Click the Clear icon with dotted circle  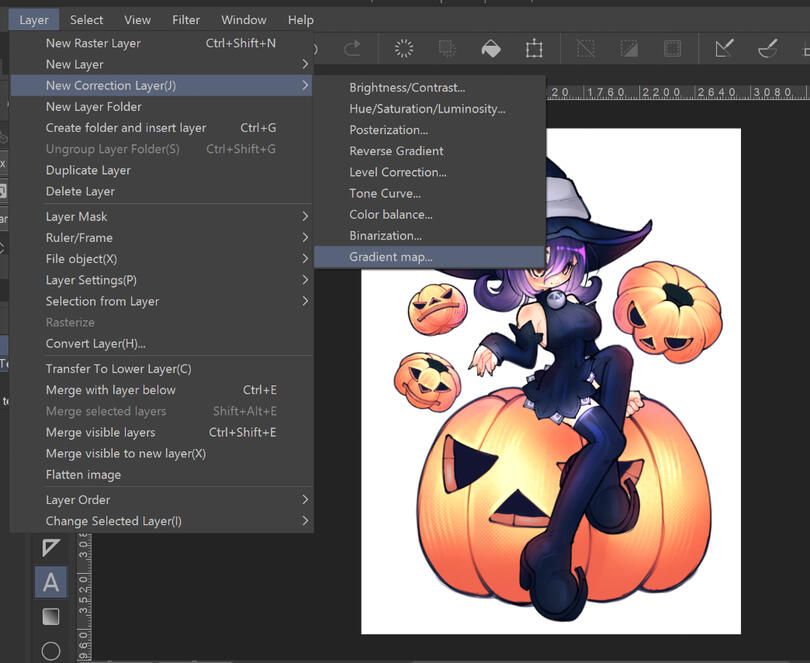pyautogui.click(x=404, y=48)
